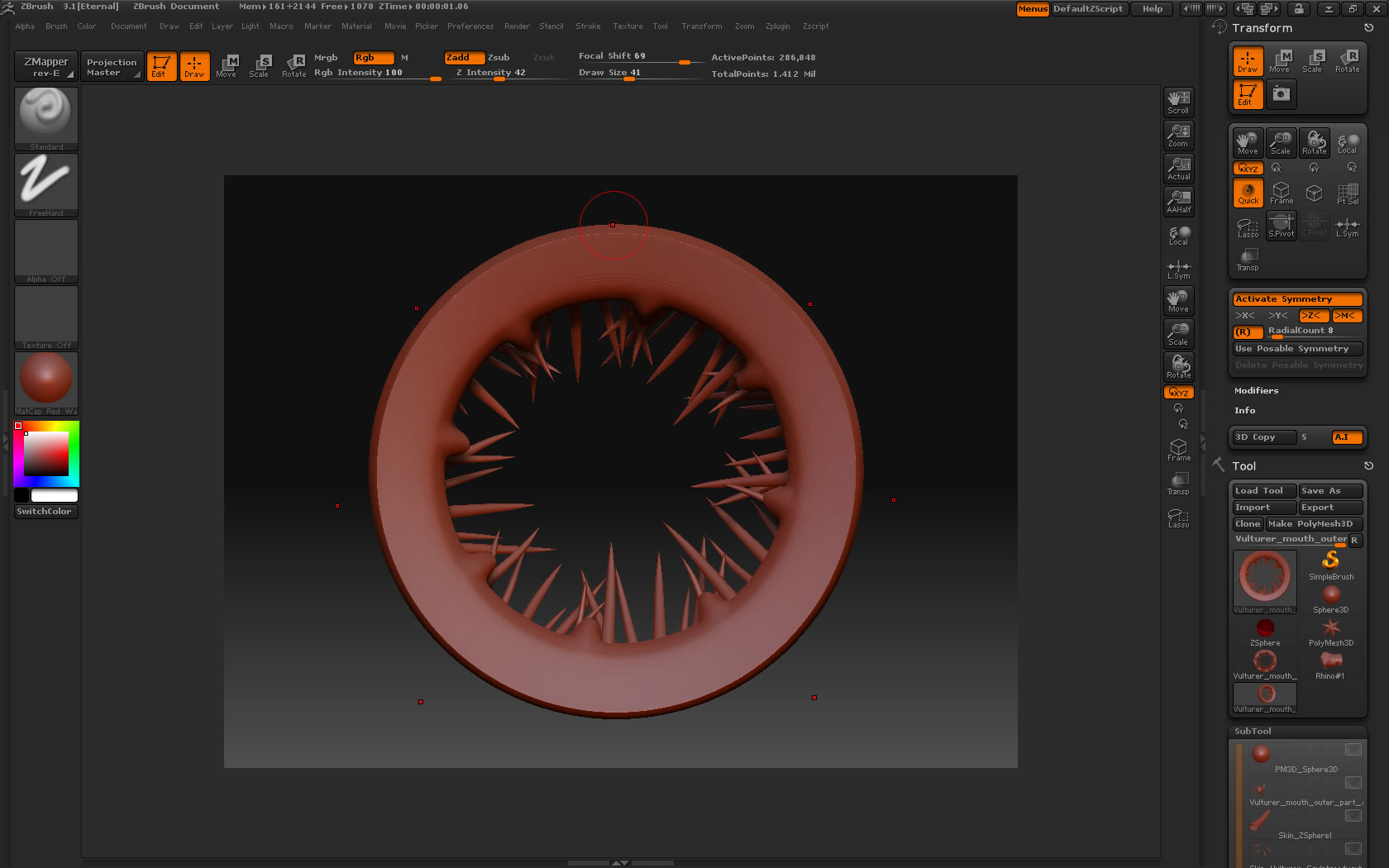Screen dimensions: 1389x868
Task: Select the Frame icon in the Transform palette
Action: pos(1281,193)
